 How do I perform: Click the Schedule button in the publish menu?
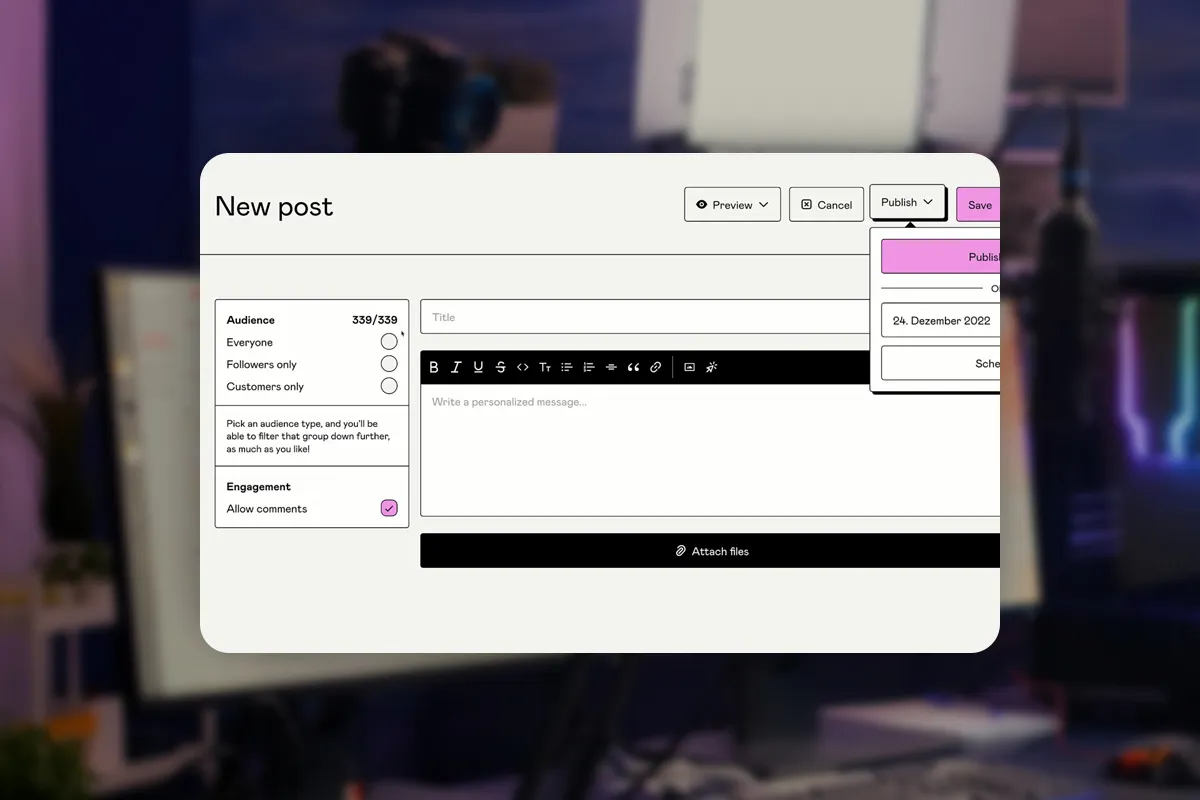[940, 363]
